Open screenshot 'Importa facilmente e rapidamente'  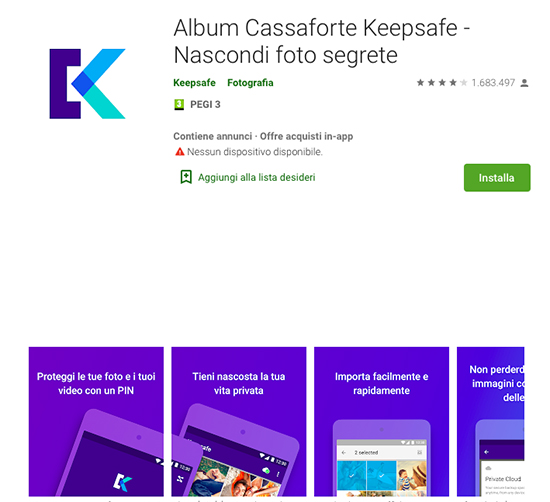[x=381, y=421]
